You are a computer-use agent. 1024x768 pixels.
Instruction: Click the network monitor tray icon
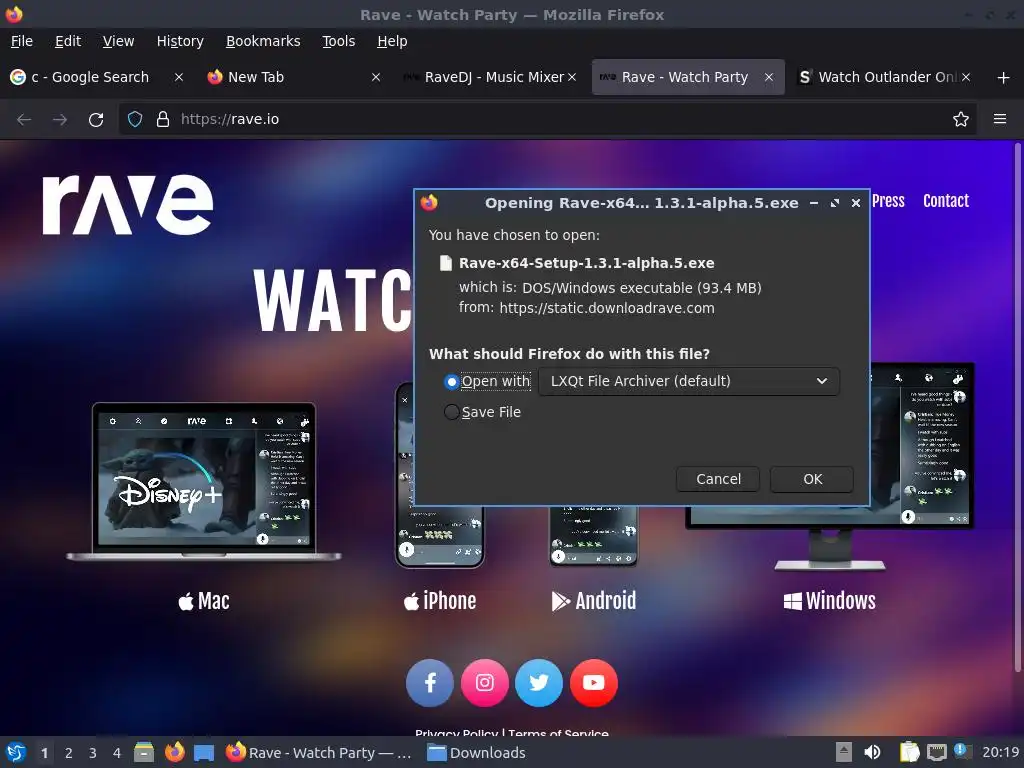pyautogui.click(x=936, y=753)
